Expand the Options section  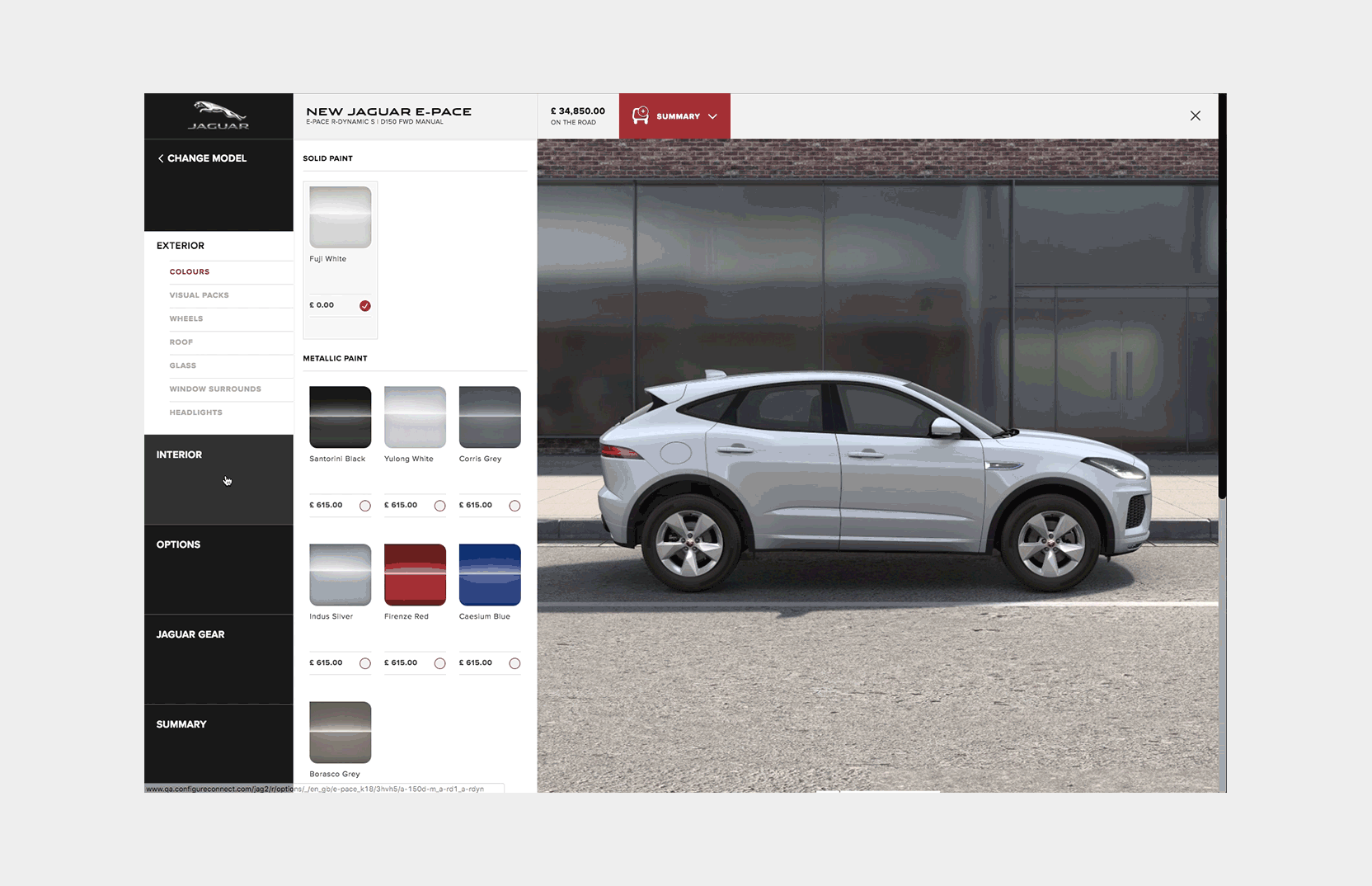218,569
